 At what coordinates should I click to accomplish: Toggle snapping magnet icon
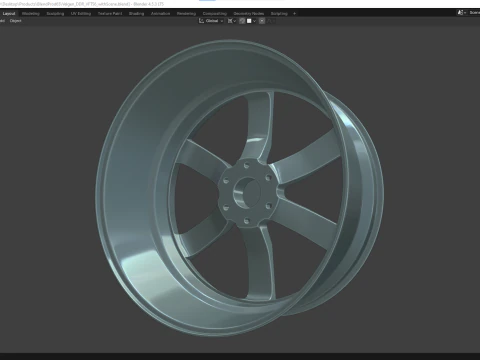(x=242, y=21)
